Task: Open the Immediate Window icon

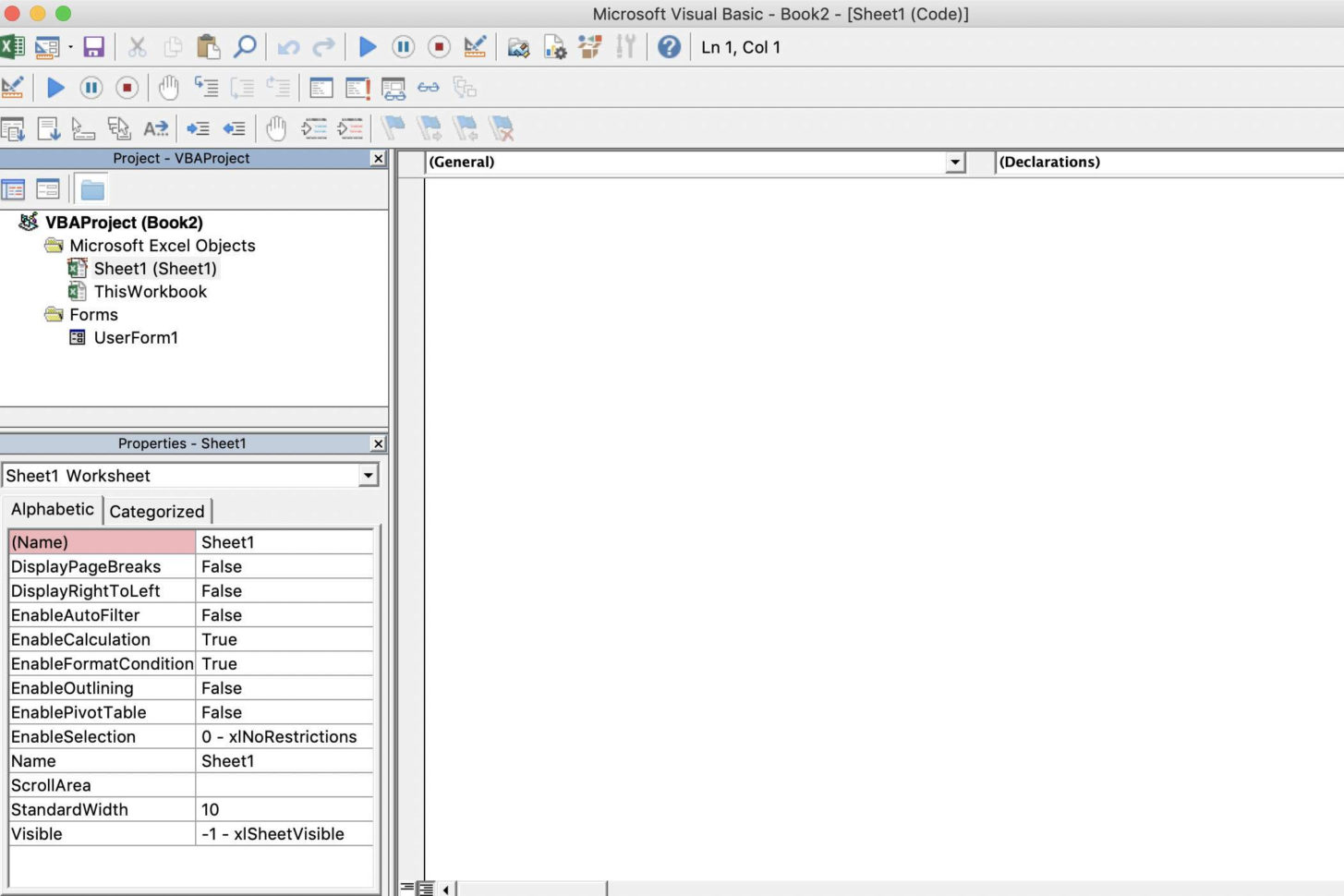Action: 357,88
